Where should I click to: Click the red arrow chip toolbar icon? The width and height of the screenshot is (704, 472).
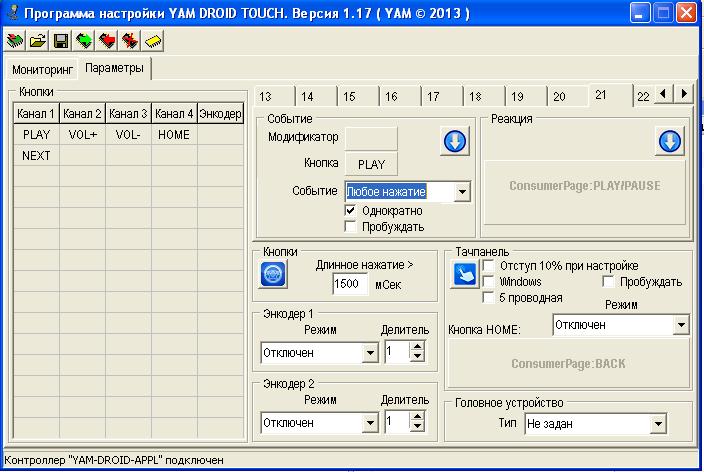pos(107,41)
